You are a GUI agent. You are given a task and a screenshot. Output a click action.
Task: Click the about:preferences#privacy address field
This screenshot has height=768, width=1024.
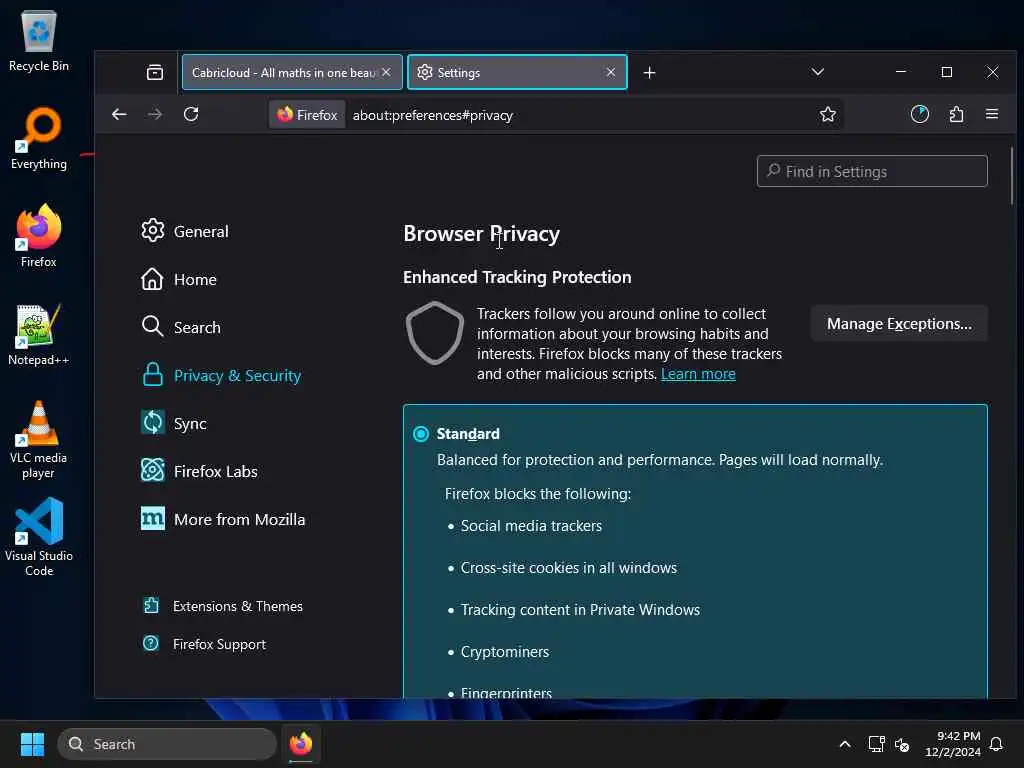[432, 116]
